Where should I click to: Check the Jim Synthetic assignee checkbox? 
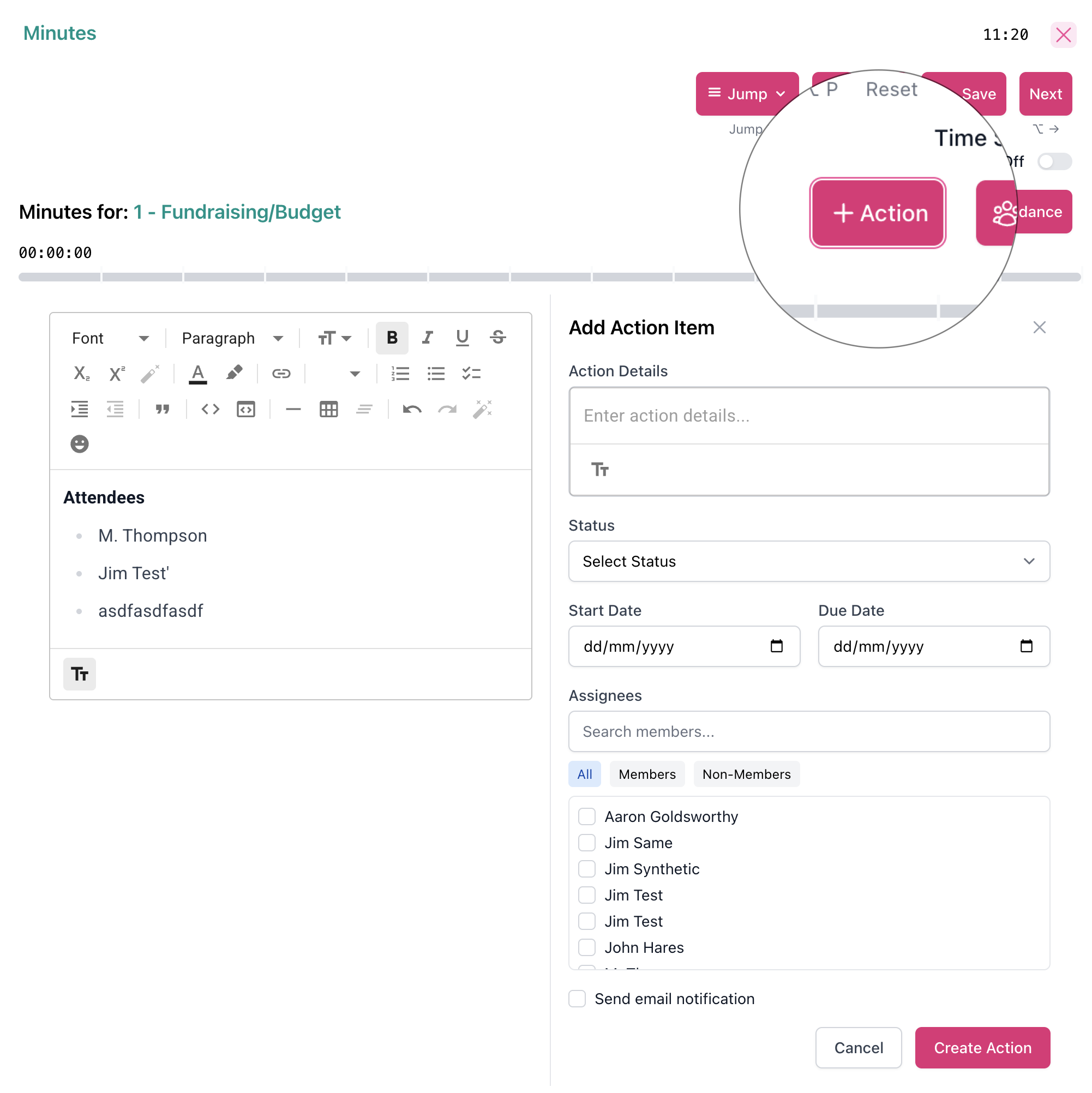[587, 869]
